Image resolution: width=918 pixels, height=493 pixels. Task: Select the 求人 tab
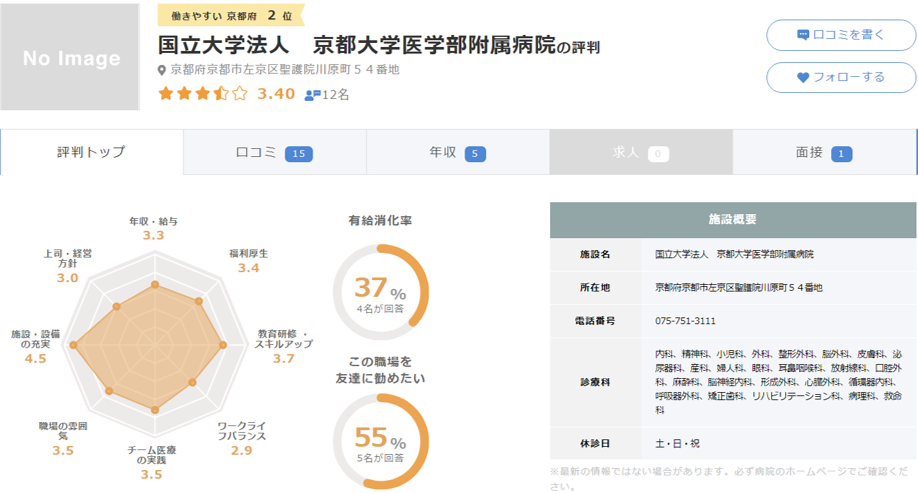[x=640, y=152]
